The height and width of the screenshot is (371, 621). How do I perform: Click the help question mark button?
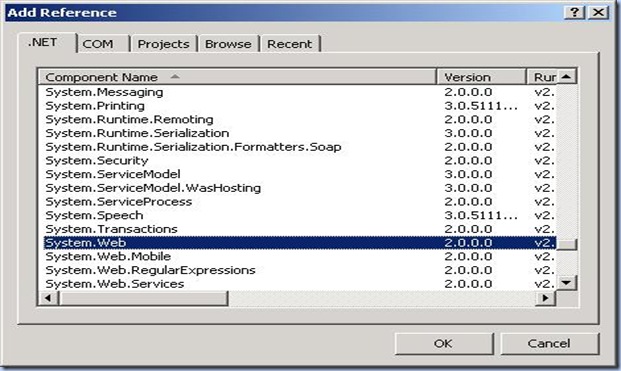point(574,13)
